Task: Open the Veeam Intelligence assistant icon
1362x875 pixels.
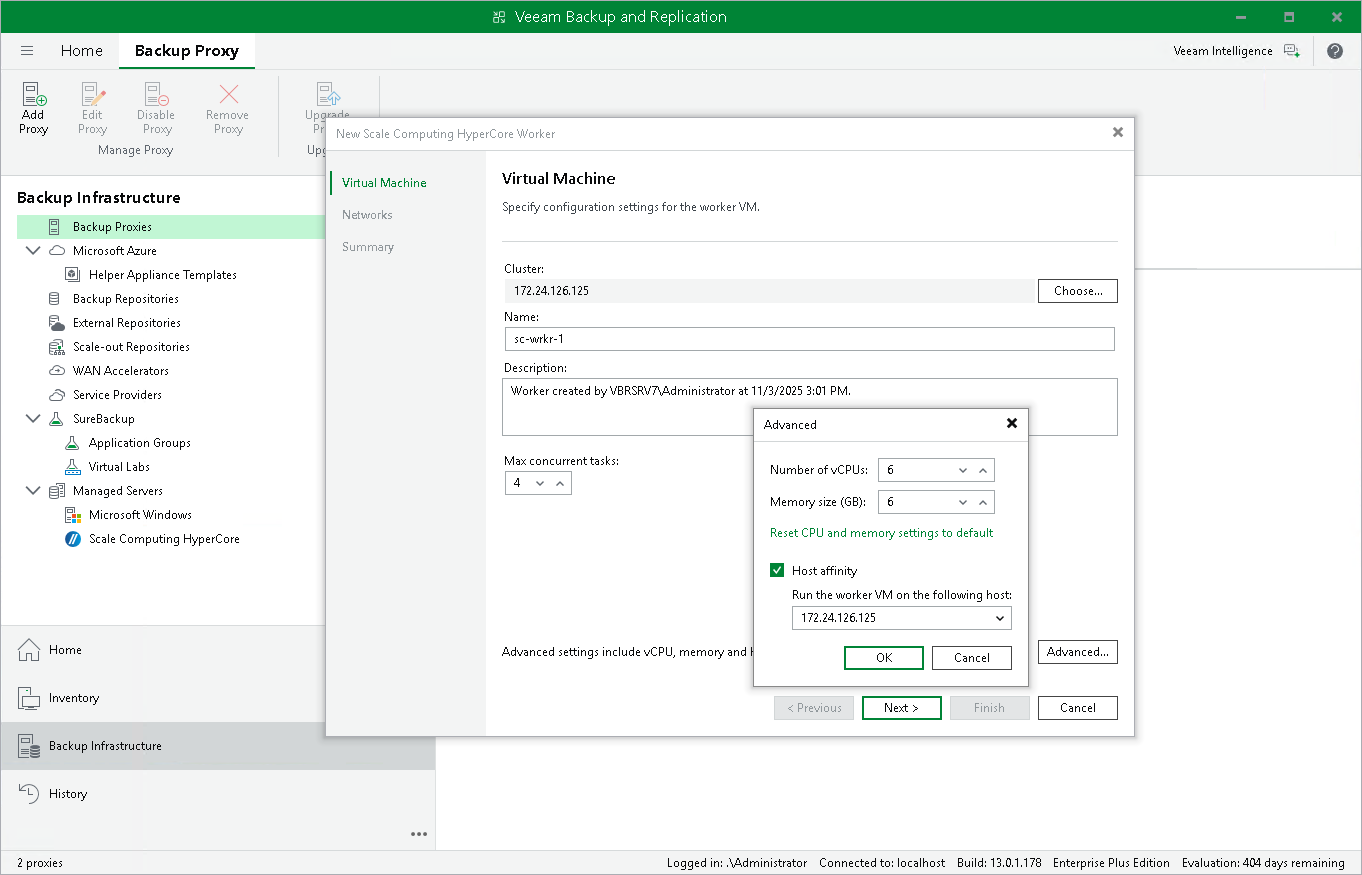Action: pos(1292,51)
